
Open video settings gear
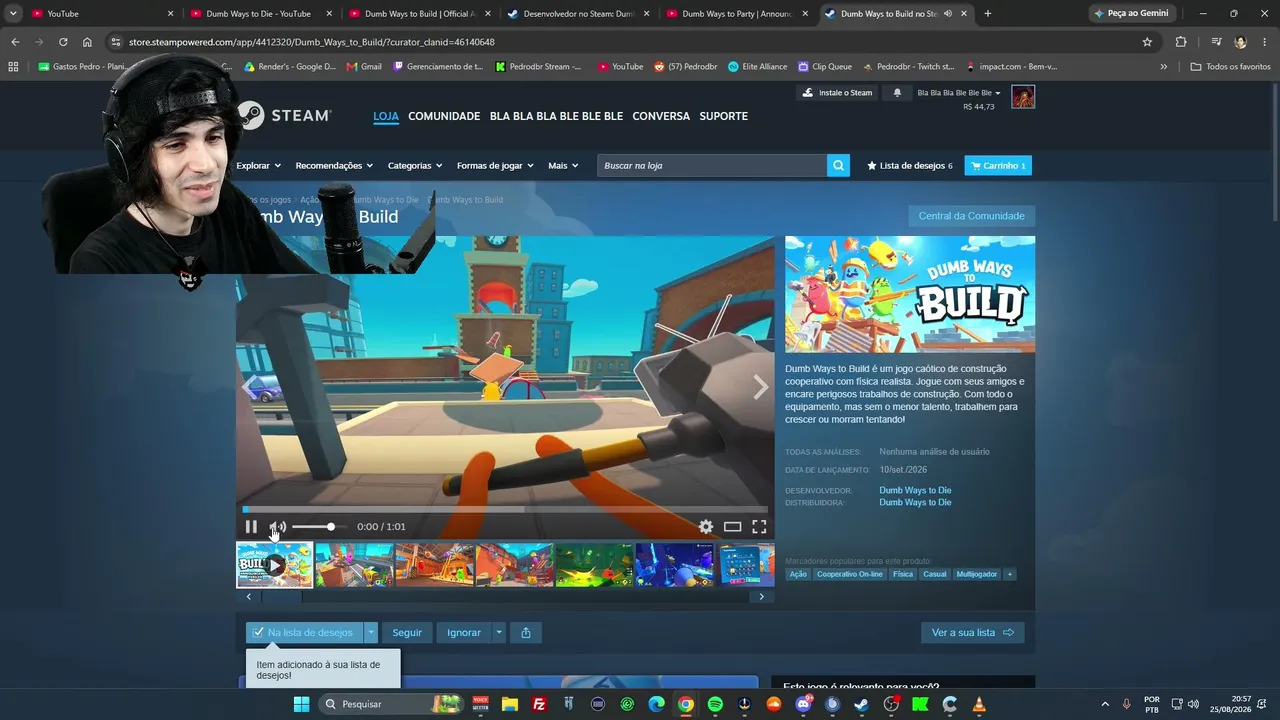point(706,527)
